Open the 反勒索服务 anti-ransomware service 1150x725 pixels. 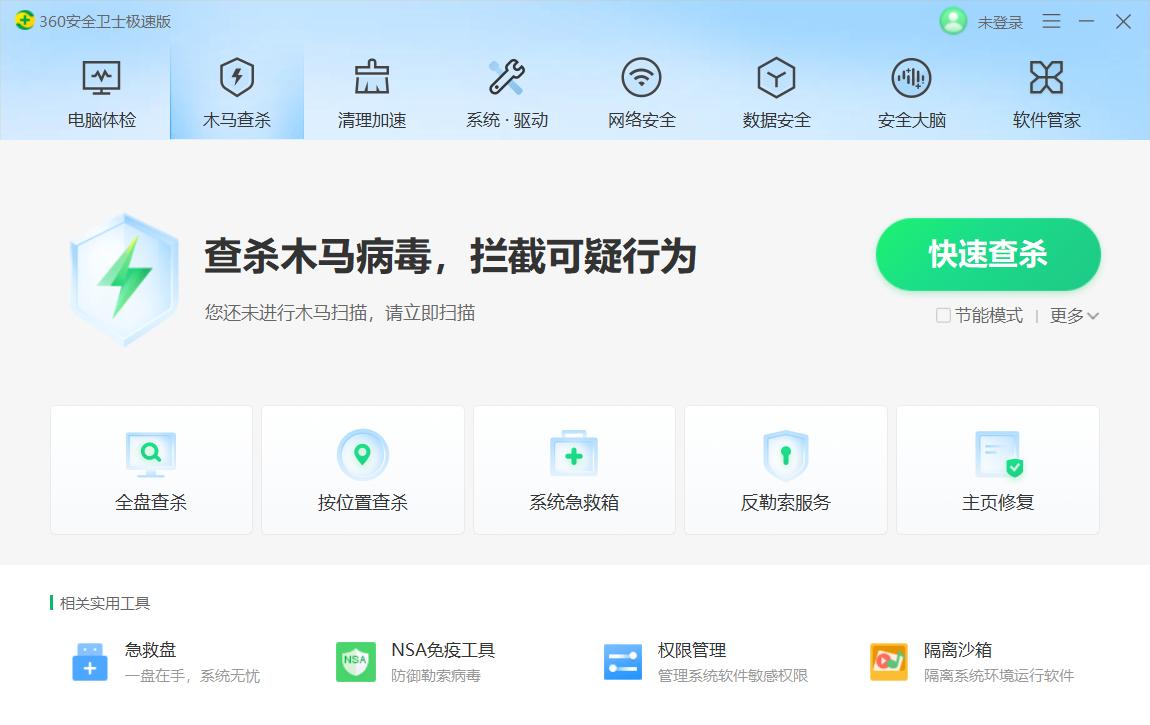pyautogui.click(x=786, y=468)
